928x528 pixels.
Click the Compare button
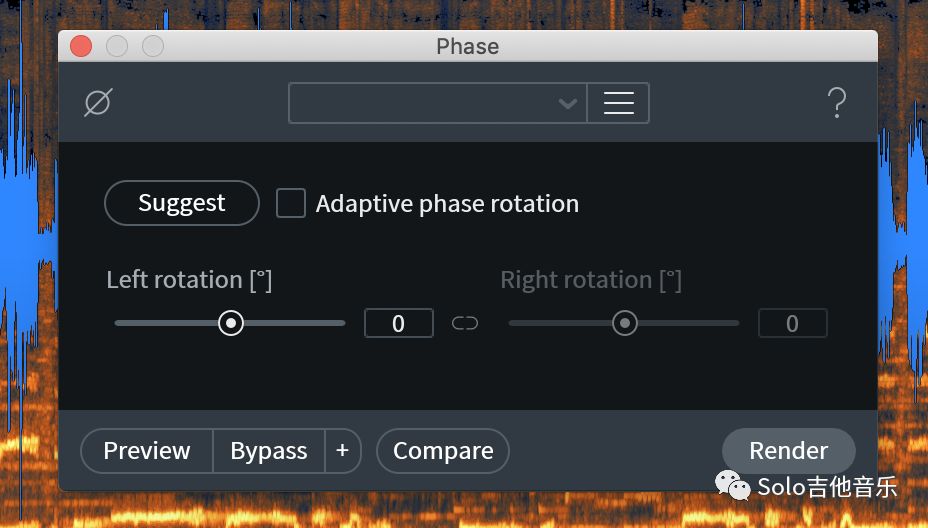coord(443,450)
